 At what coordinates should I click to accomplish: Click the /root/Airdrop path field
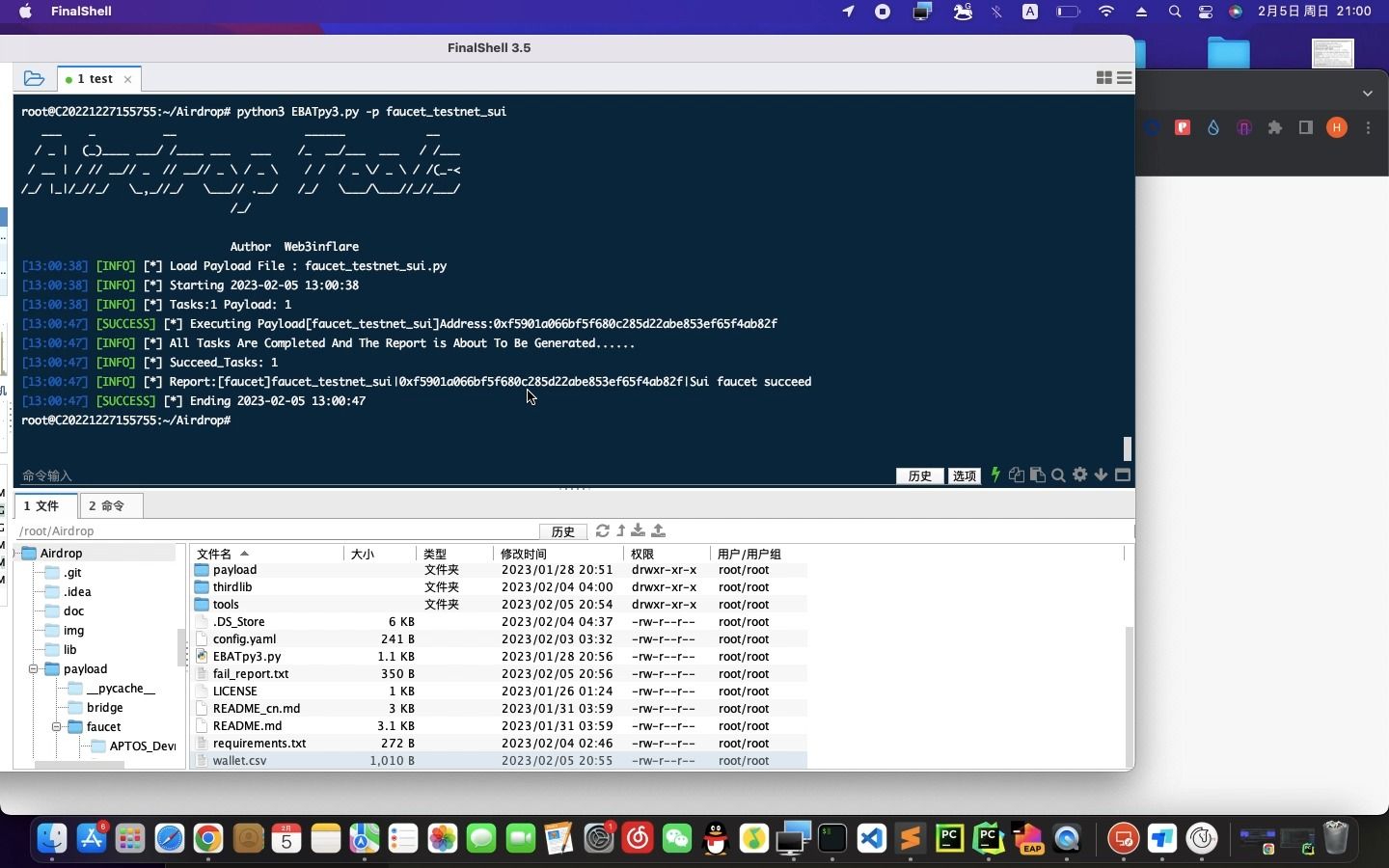pyautogui.click(x=277, y=531)
